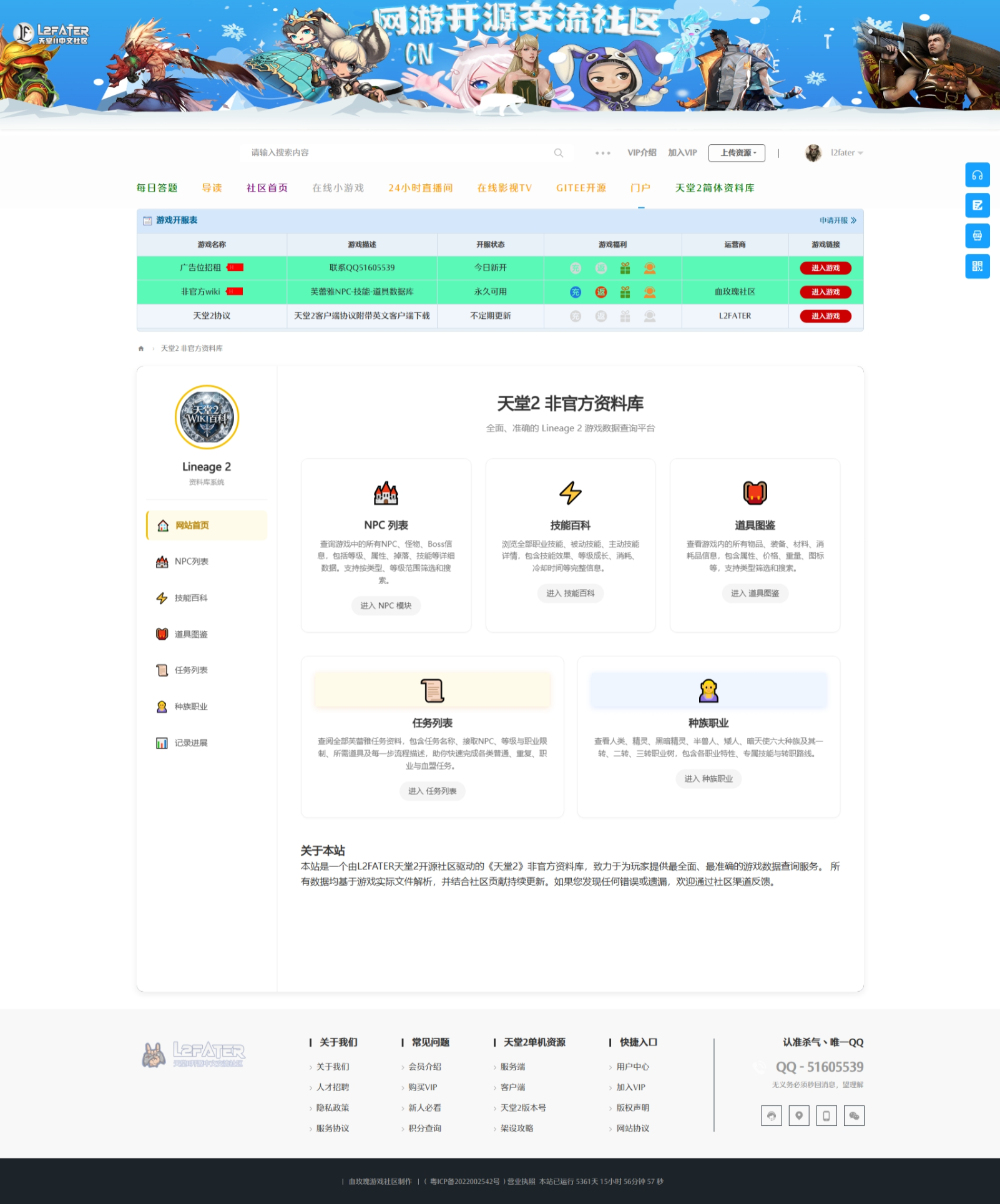Open 天堂2简体资料库 nav item
Image resolution: width=1000 pixels, height=1204 pixels.
[715, 188]
